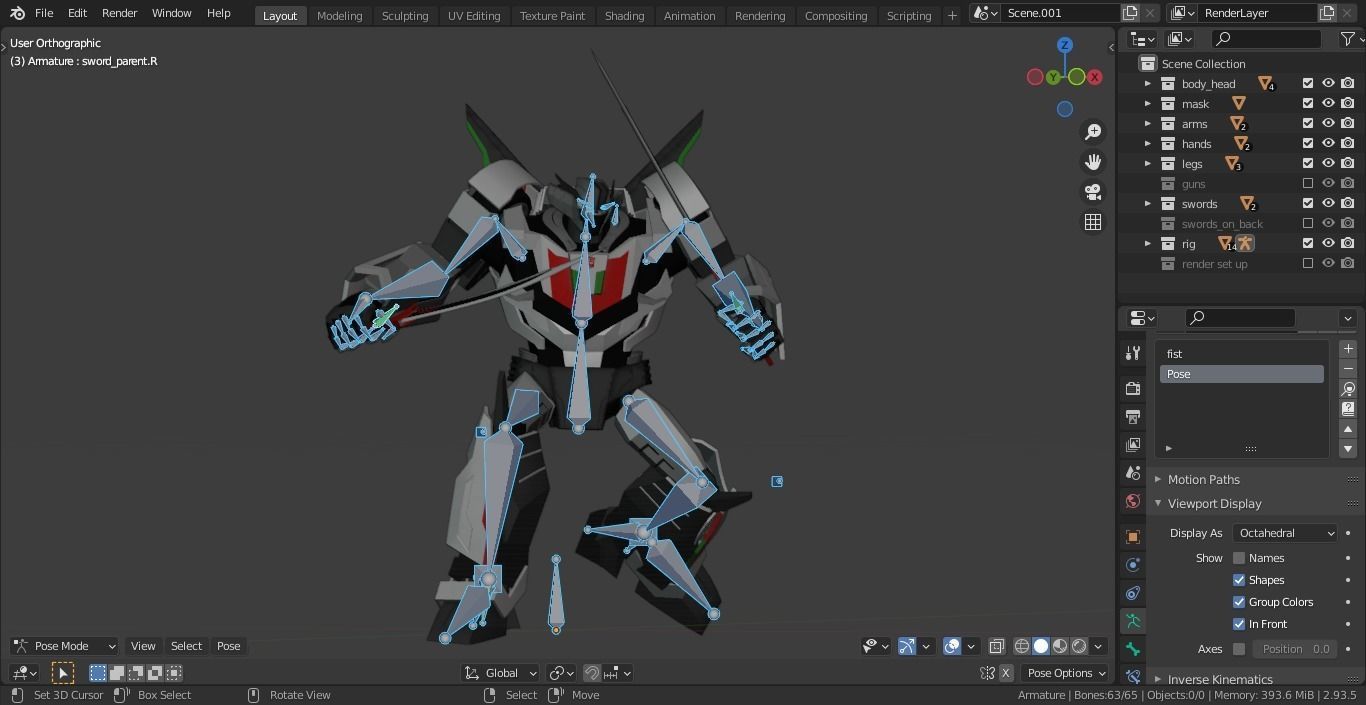Click the pan view hand icon
1366x705 pixels.
1093,162
